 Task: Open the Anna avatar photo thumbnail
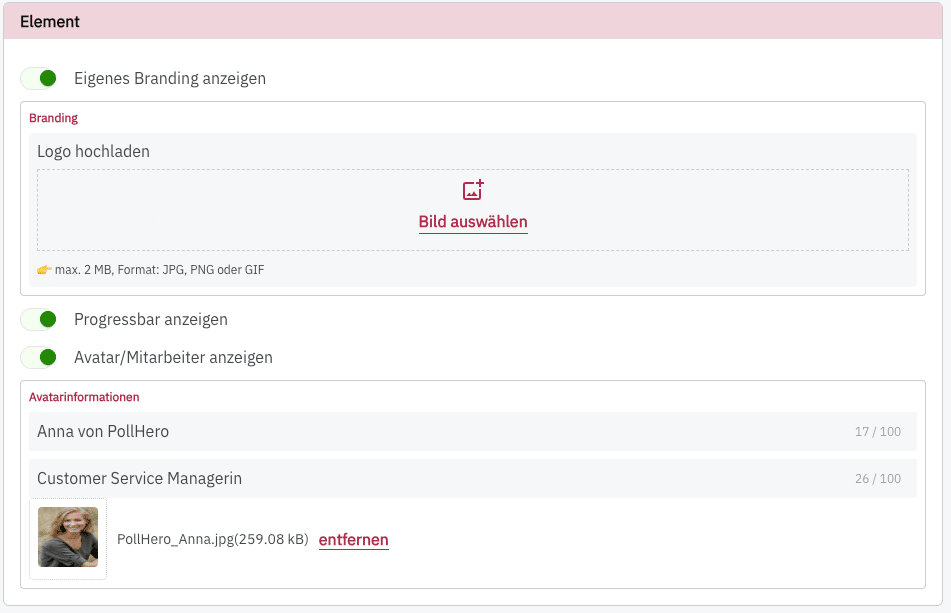coord(68,538)
